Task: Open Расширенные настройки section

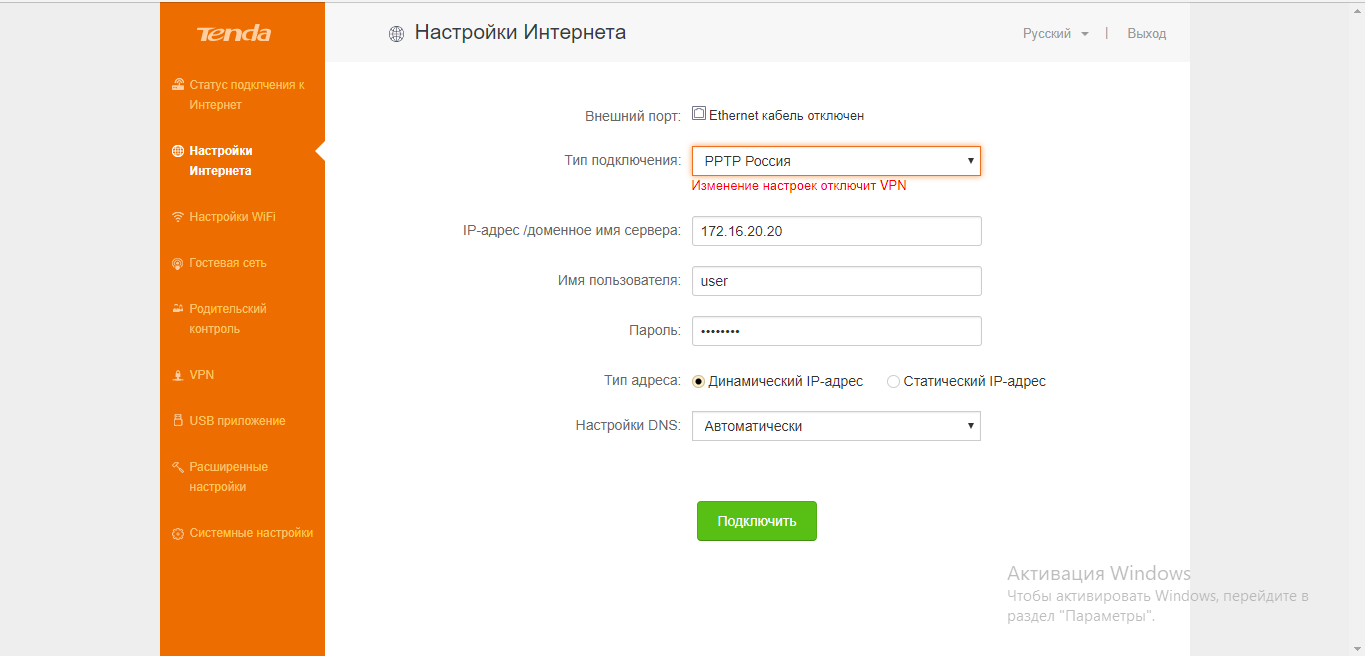Action: 229,477
